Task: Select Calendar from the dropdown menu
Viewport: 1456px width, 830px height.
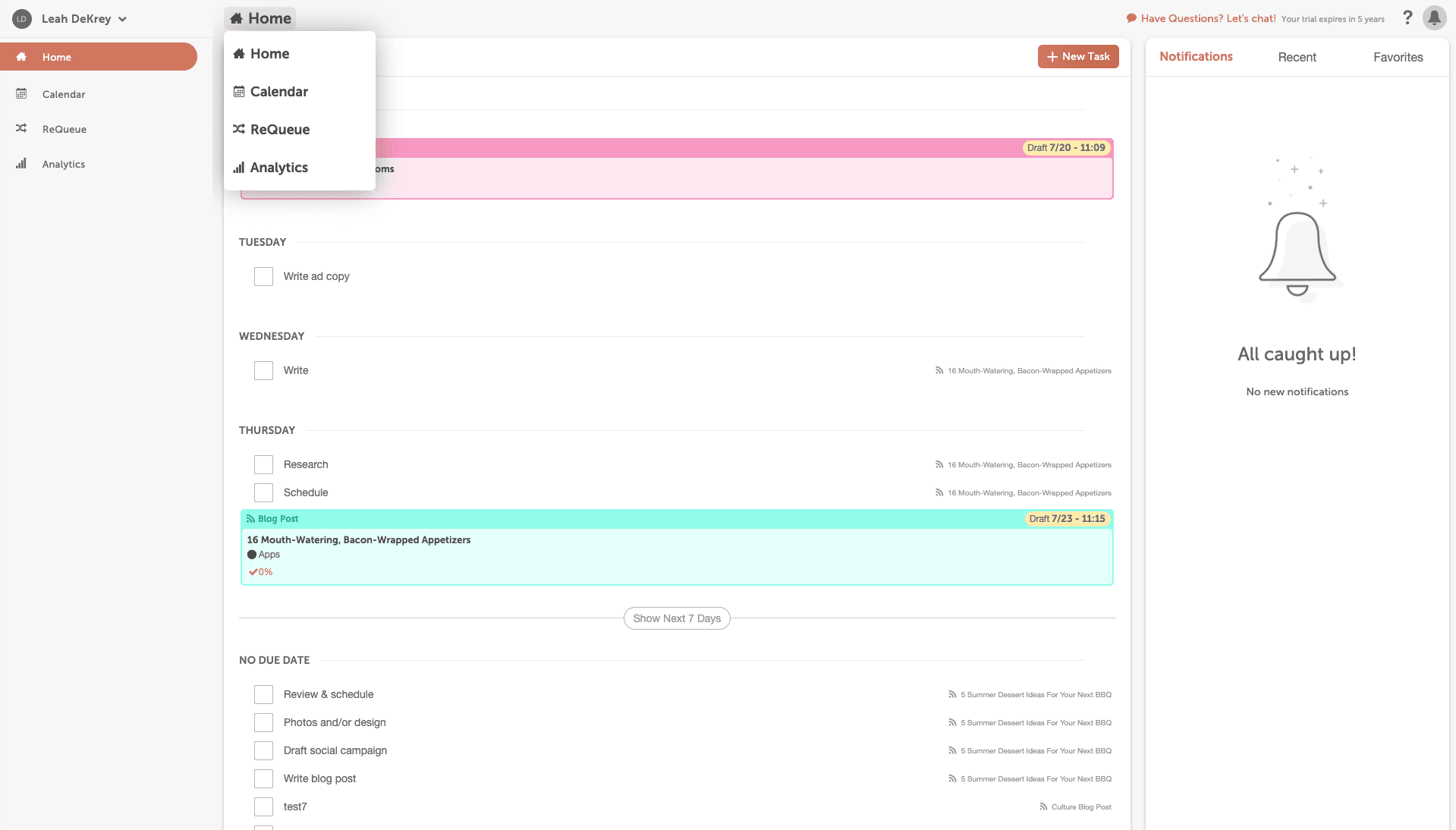Action: tap(278, 92)
